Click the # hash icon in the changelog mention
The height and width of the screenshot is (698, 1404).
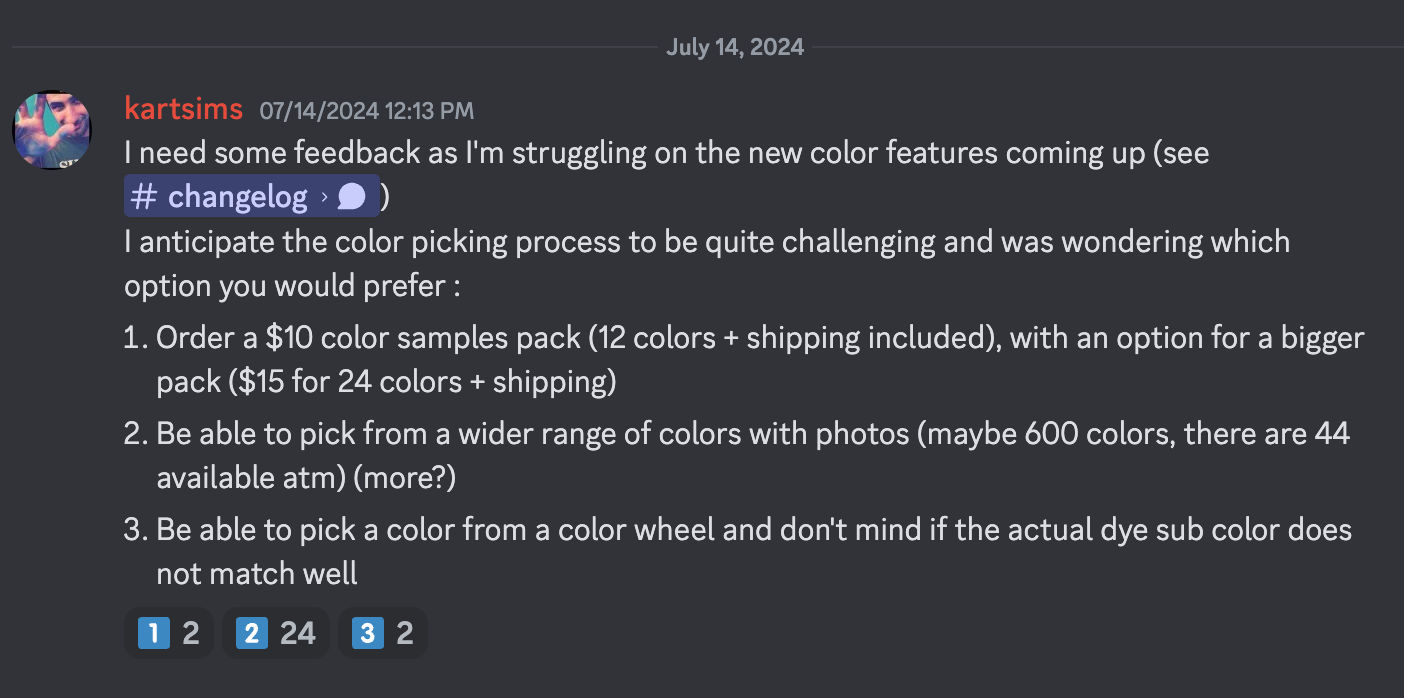tap(146, 196)
